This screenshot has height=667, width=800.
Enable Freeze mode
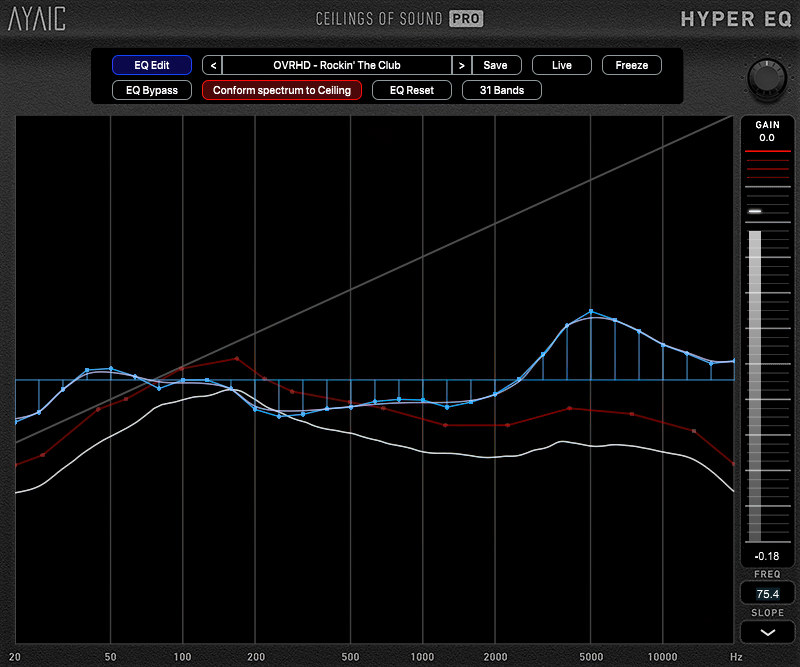point(631,65)
